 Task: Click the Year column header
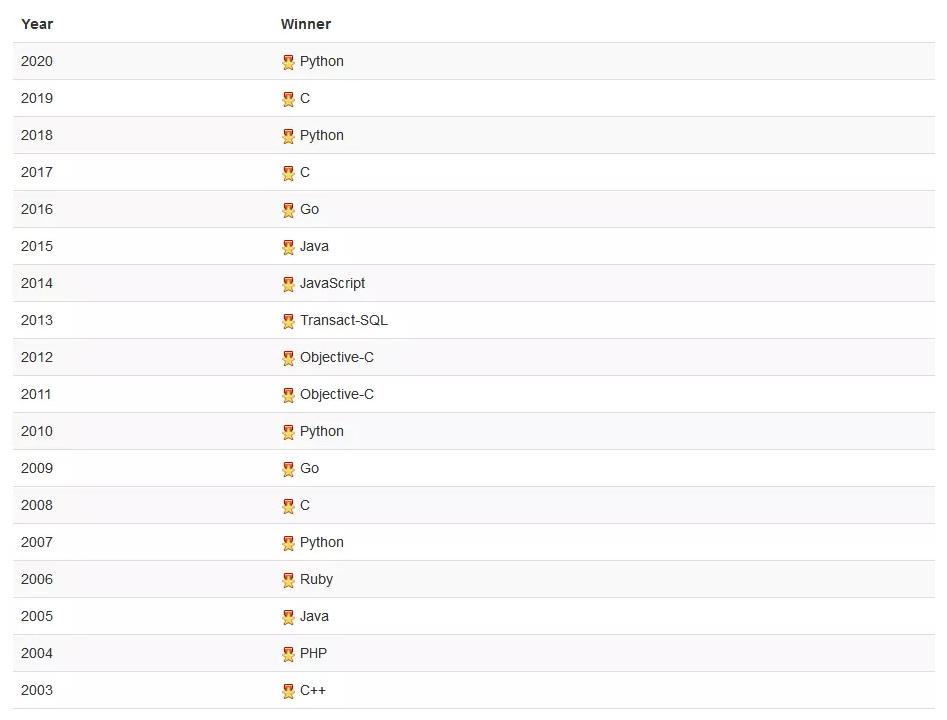(37, 24)
